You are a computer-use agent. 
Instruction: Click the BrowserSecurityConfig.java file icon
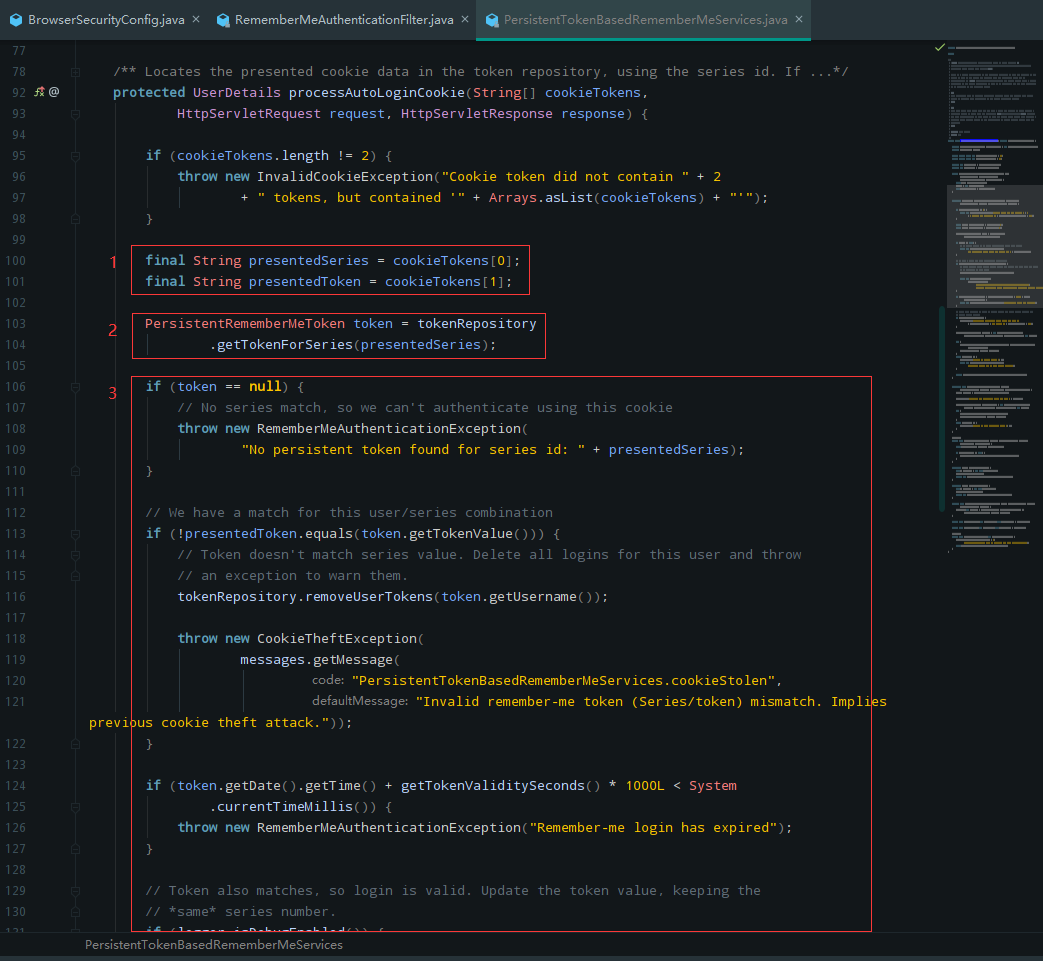click(x=16, y=20)
